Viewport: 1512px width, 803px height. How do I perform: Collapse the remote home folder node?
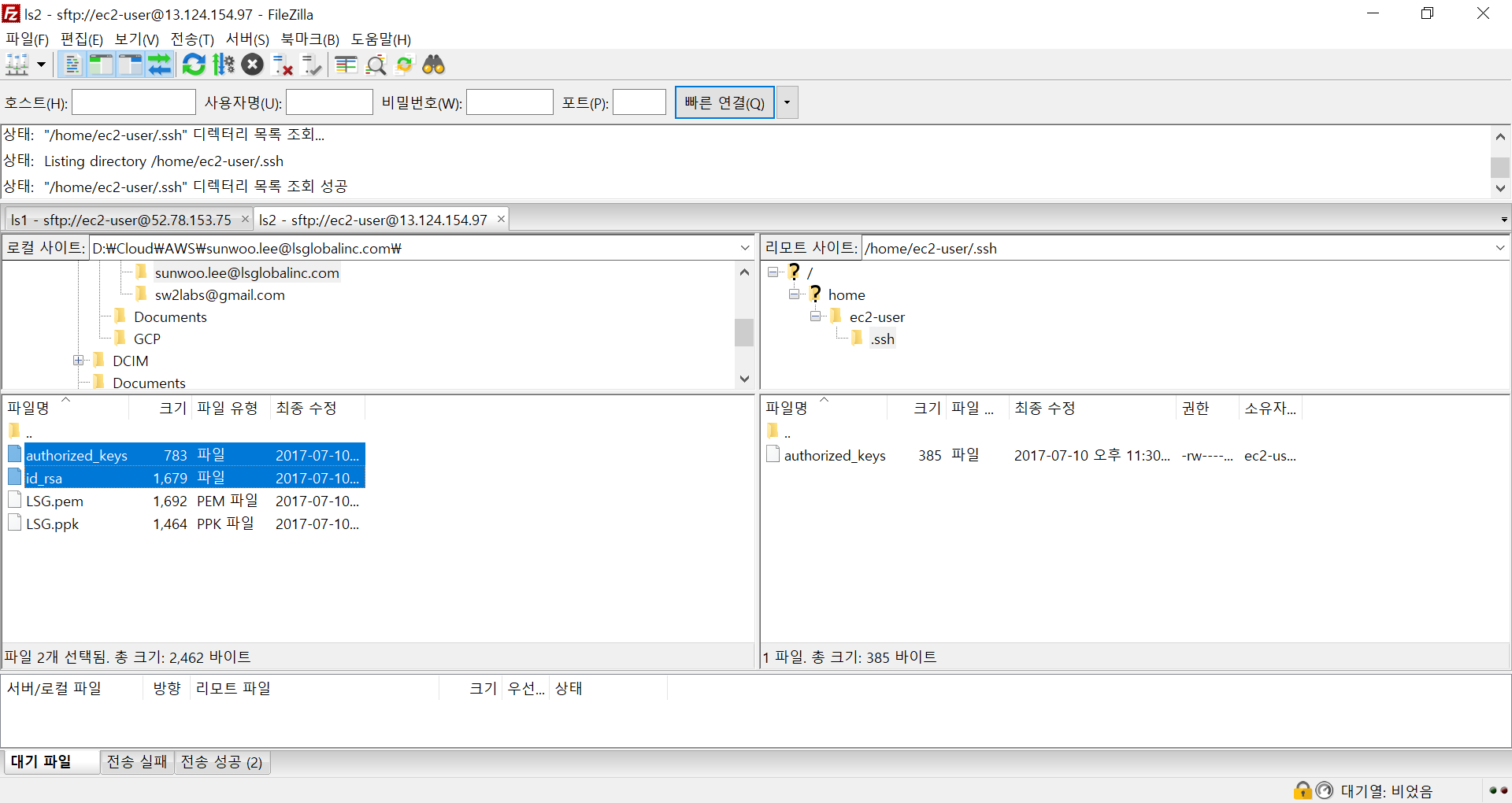pos(795,294)
